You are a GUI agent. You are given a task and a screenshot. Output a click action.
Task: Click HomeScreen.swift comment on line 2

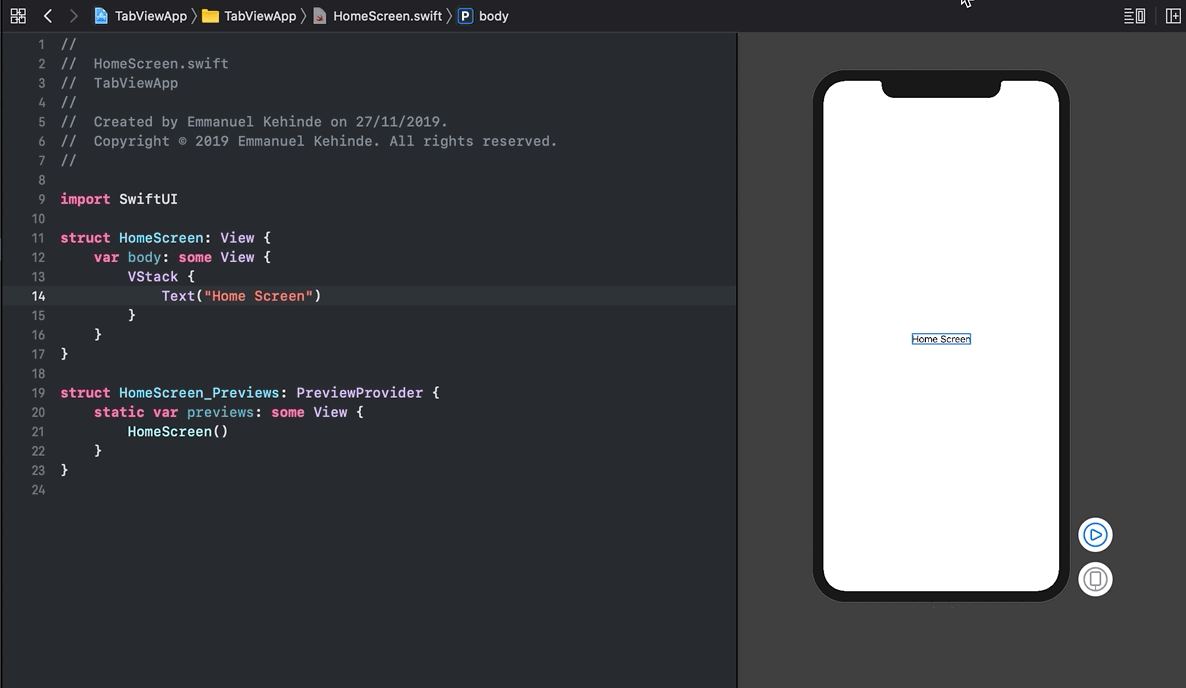(144, 64)
